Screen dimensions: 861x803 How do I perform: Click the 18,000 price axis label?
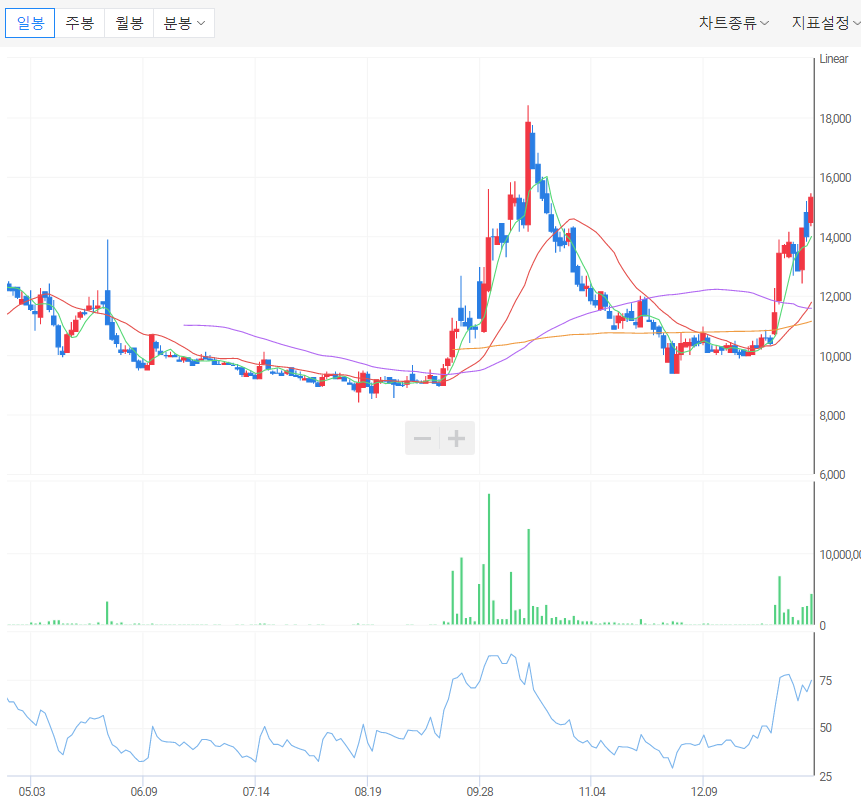[835, 119]
